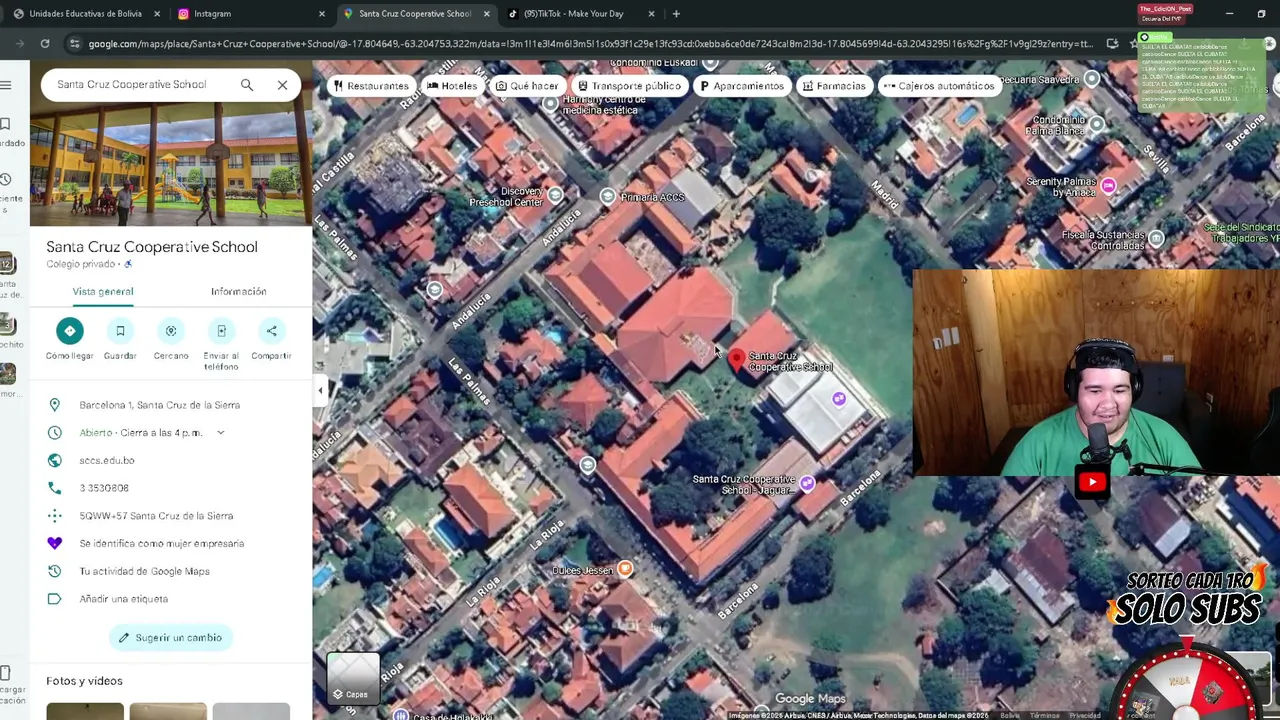Switch to the TikTok - Make Your Day tab

(573, 14)
